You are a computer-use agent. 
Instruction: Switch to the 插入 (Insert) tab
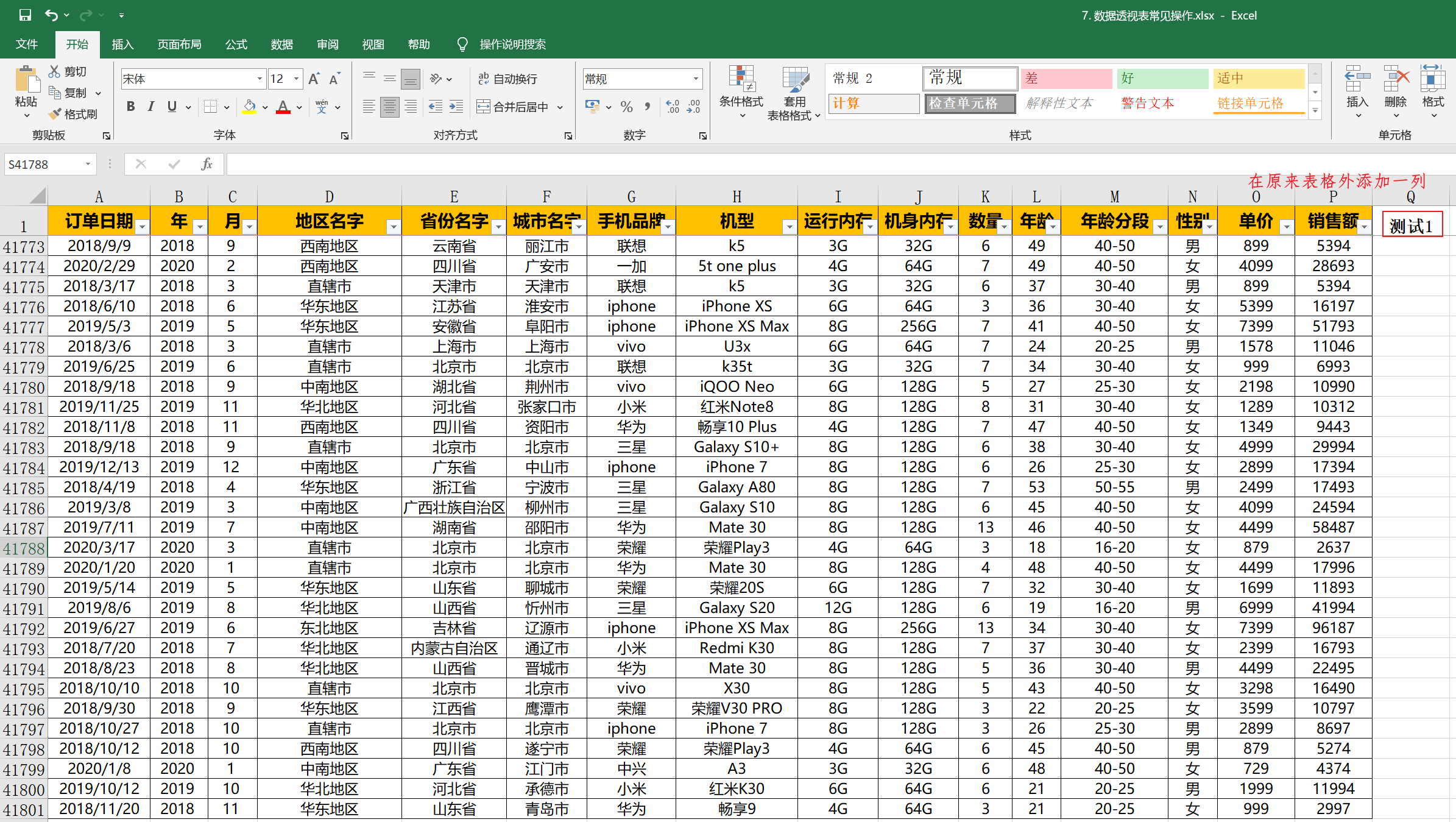click(122, 44)
